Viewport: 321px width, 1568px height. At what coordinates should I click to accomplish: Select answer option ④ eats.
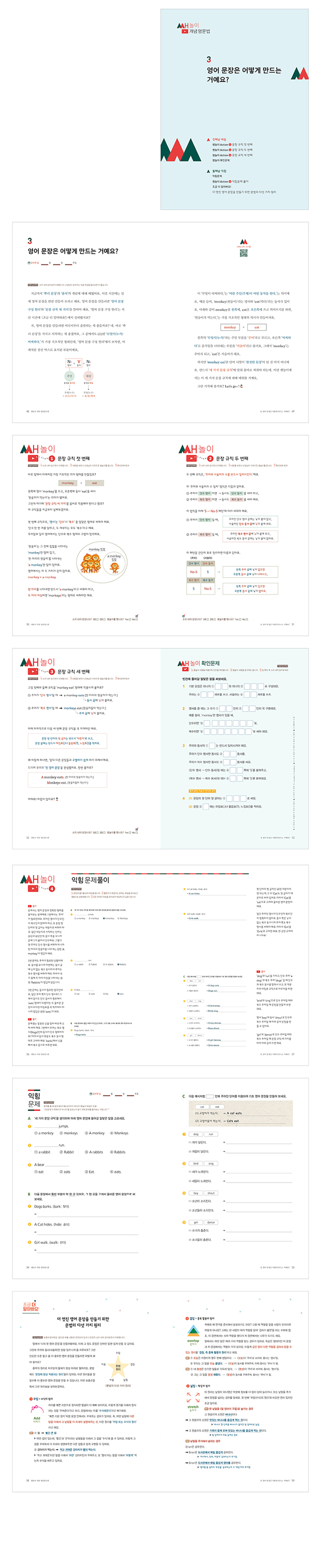pos(115,1171)
